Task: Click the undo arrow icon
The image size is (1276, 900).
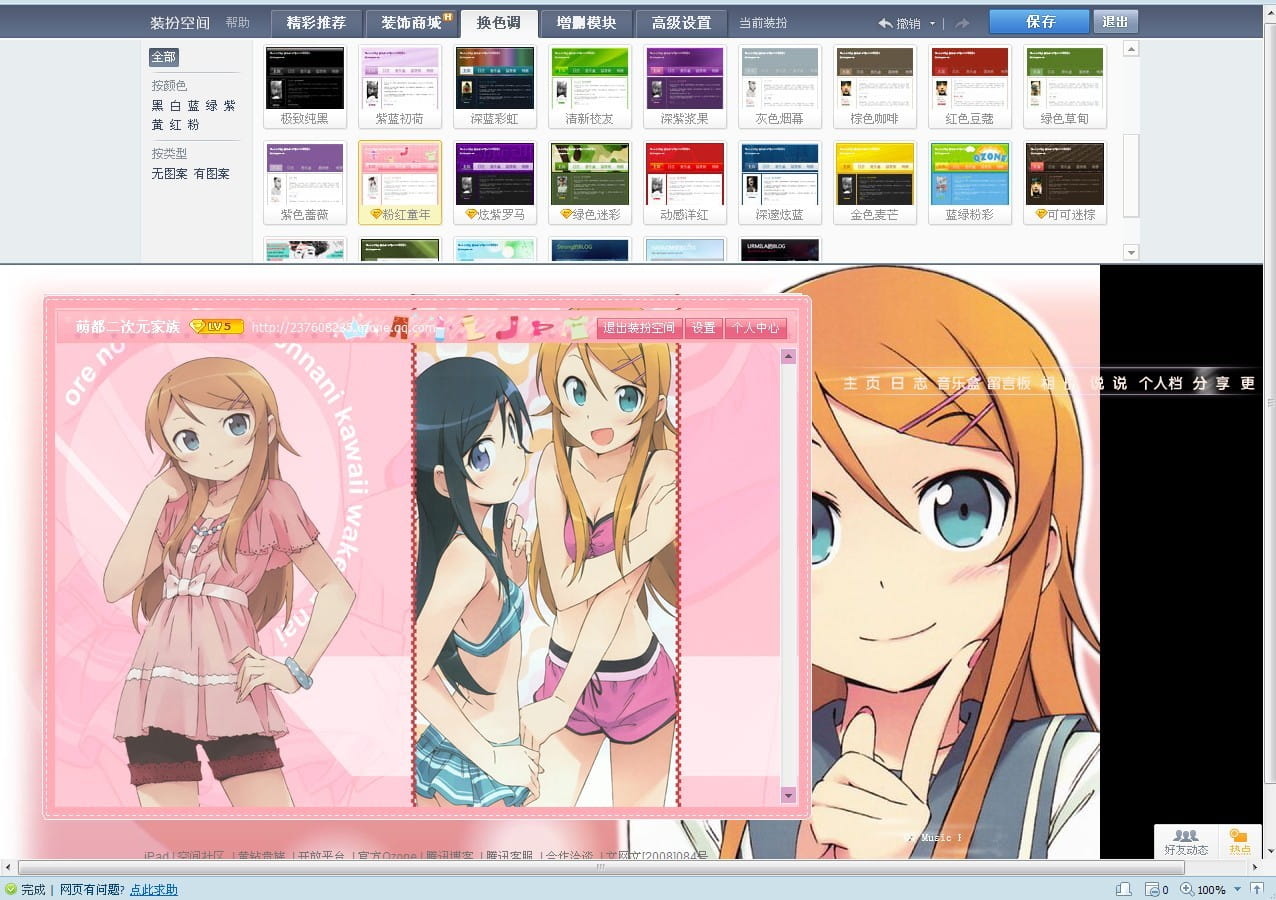Action: coord(886,23)
